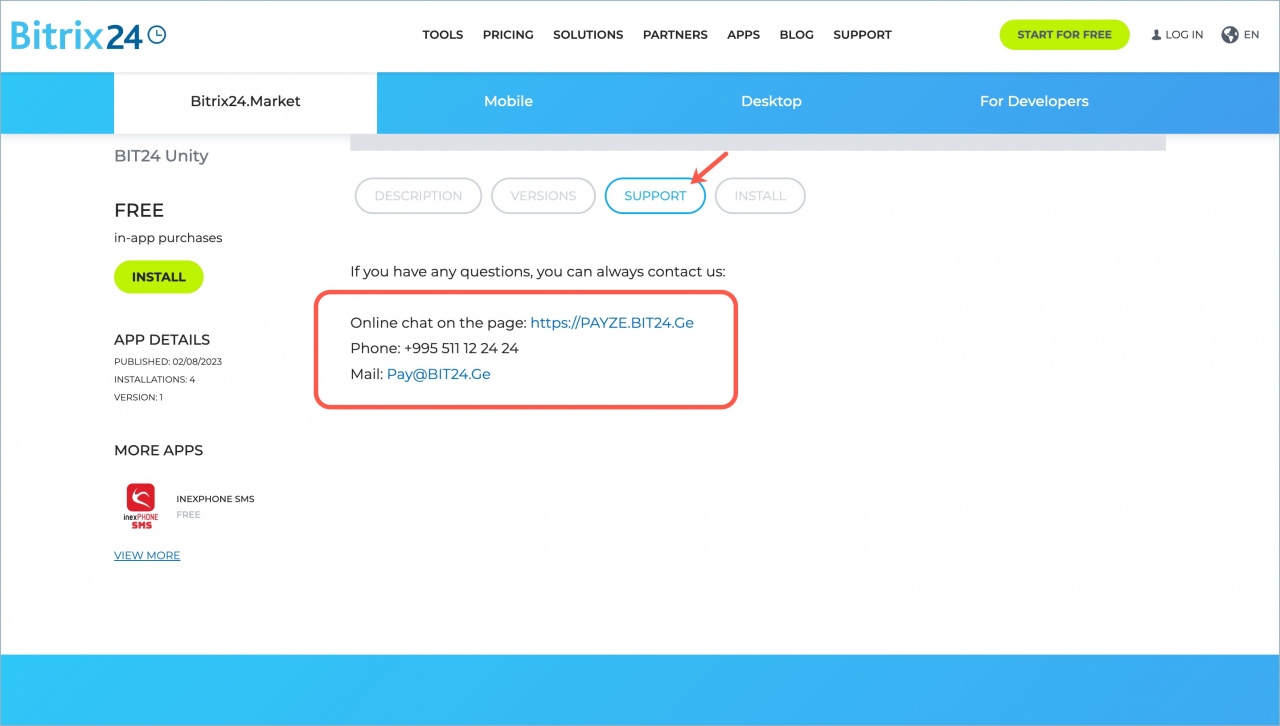Go to the PARTNERS page
The image size is (1280, 726).
(x=675, y=35)
